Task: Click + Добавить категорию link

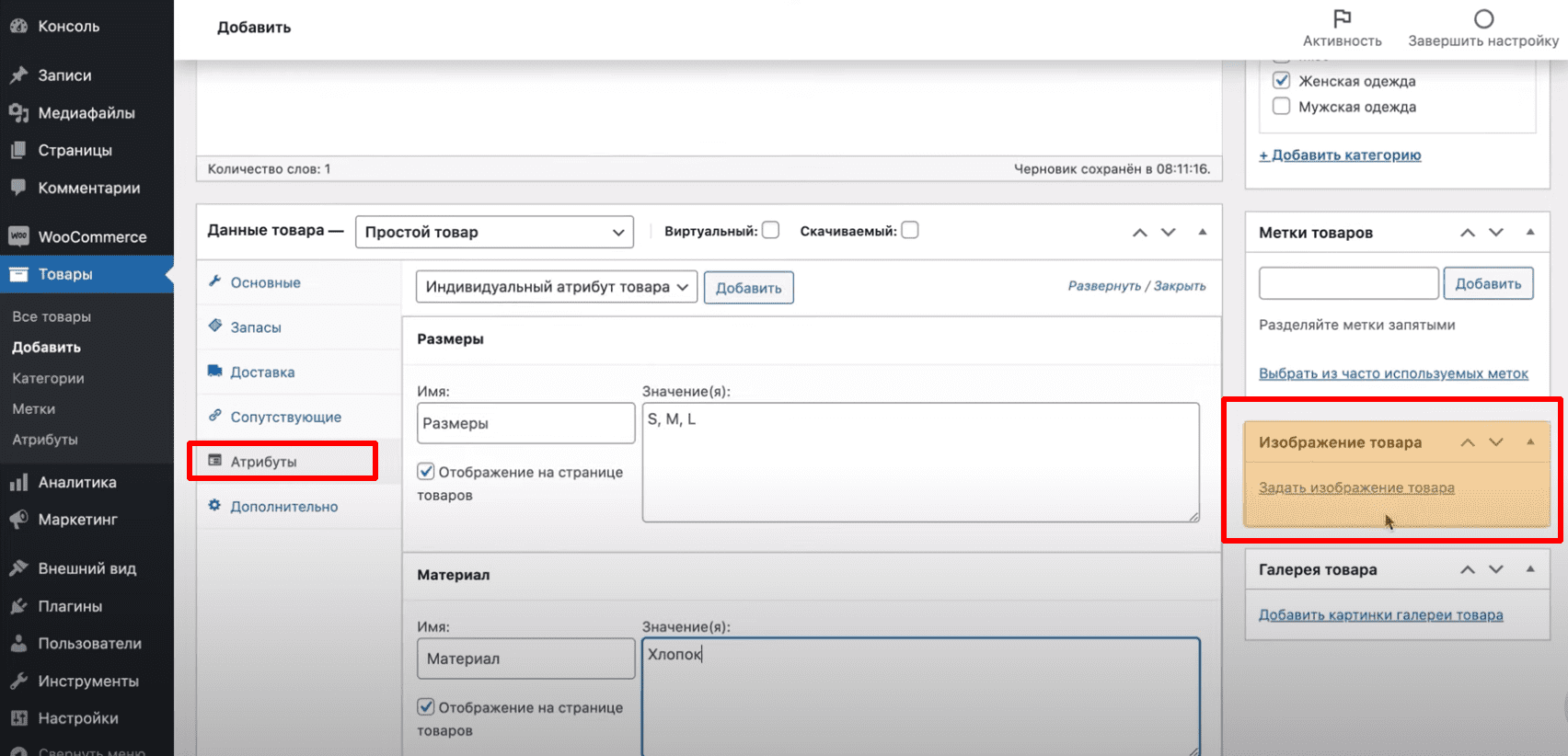Action: (1340, 155)
